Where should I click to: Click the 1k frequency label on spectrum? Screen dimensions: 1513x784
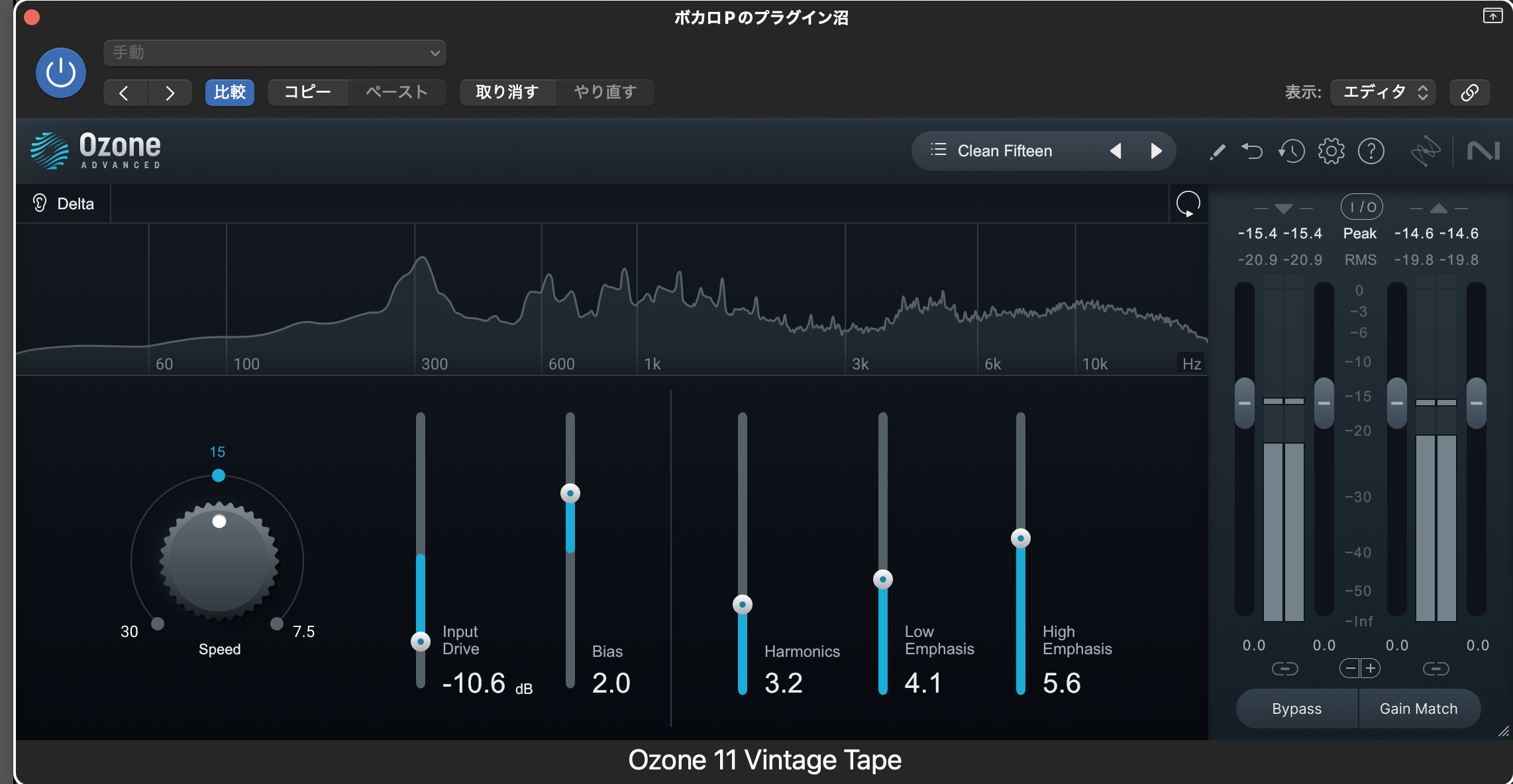[x=652, y=364]
